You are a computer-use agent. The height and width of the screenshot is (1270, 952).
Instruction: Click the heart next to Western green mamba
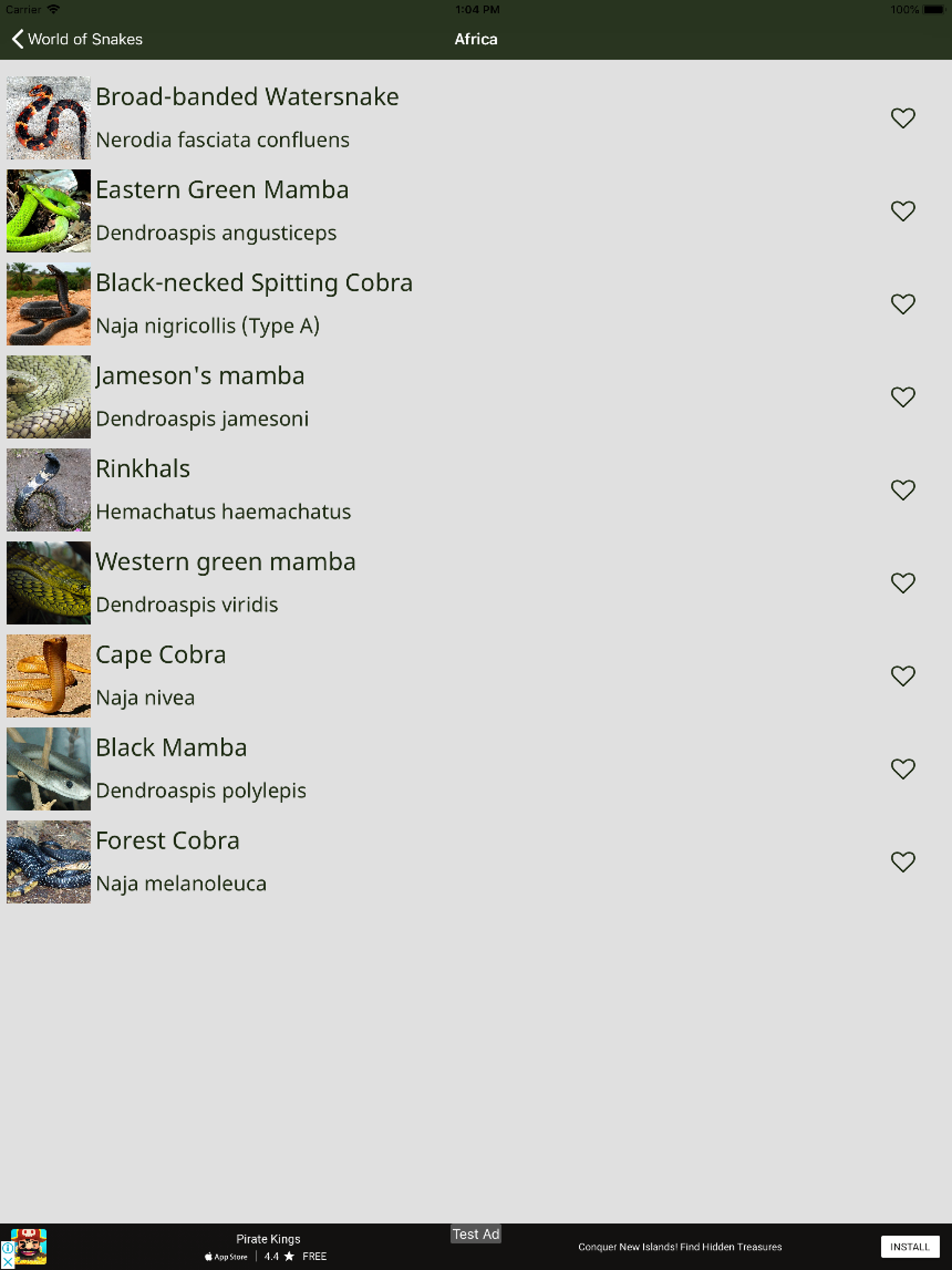(x=903, y=583)
